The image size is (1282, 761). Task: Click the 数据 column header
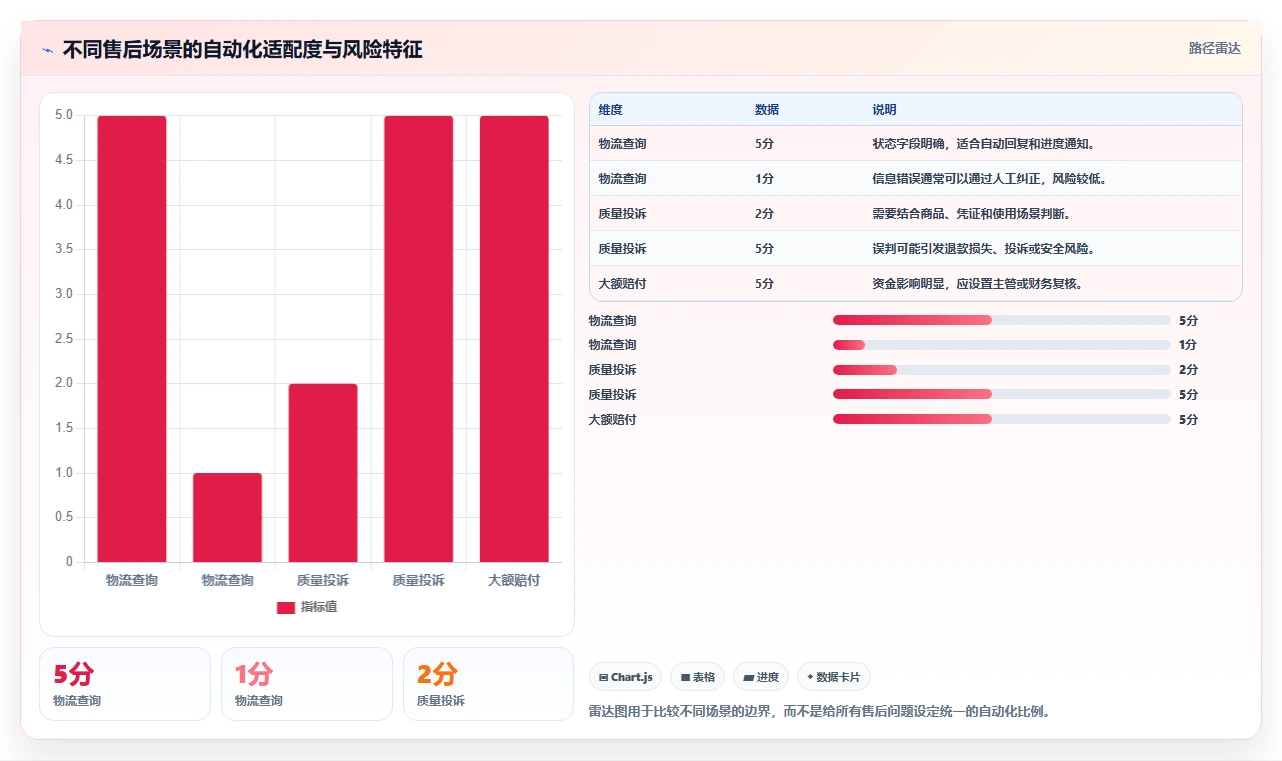767,110
